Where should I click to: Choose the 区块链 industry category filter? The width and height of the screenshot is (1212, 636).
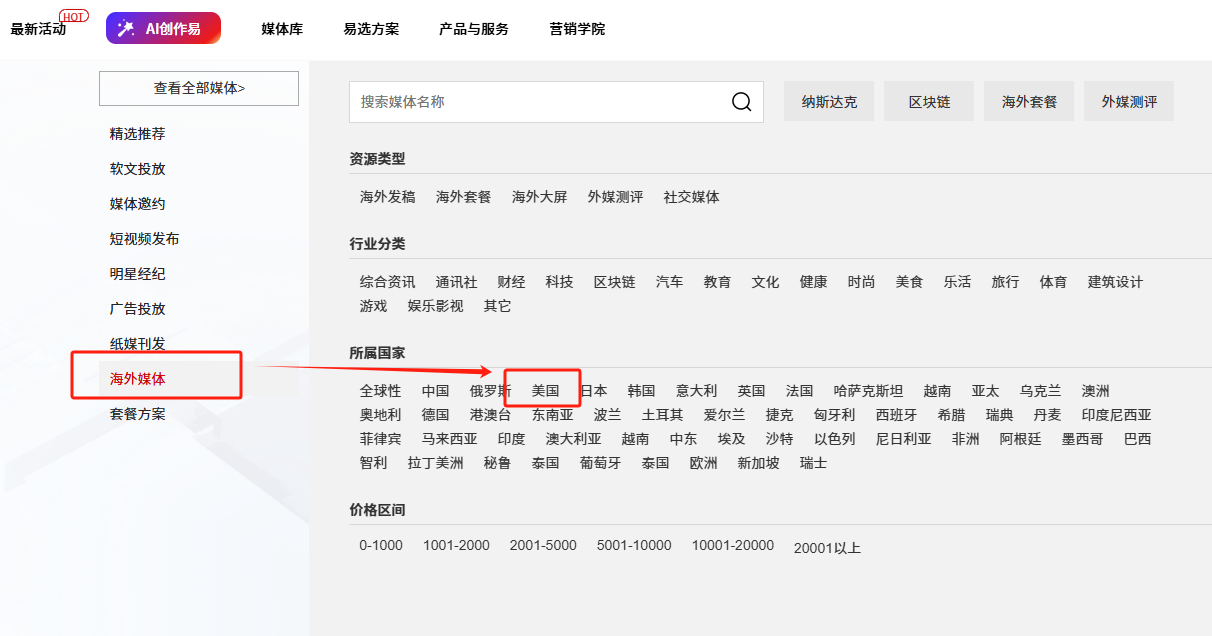[x=615, y=282]
